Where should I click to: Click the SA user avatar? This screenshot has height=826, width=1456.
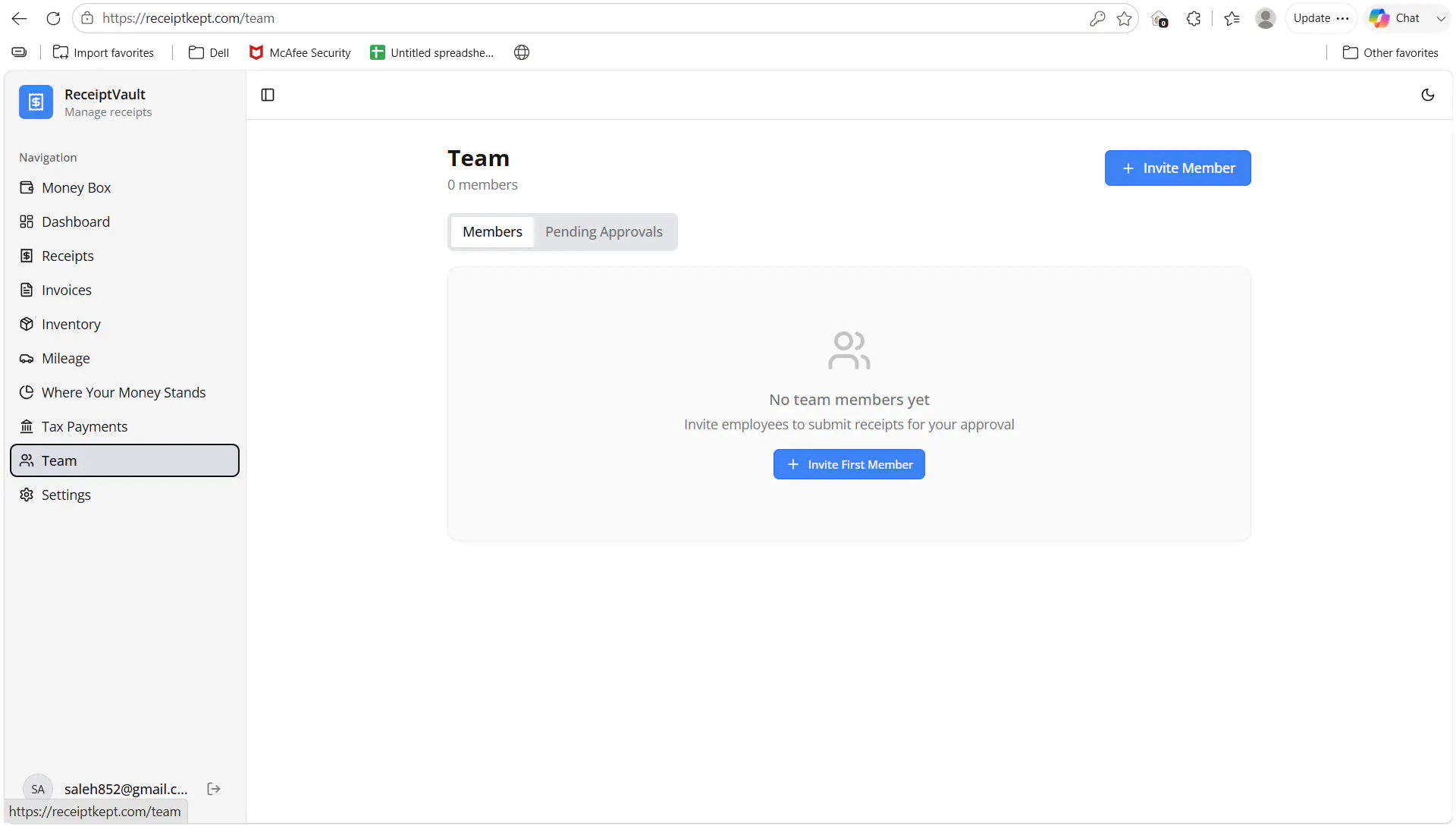click(38, 789)
